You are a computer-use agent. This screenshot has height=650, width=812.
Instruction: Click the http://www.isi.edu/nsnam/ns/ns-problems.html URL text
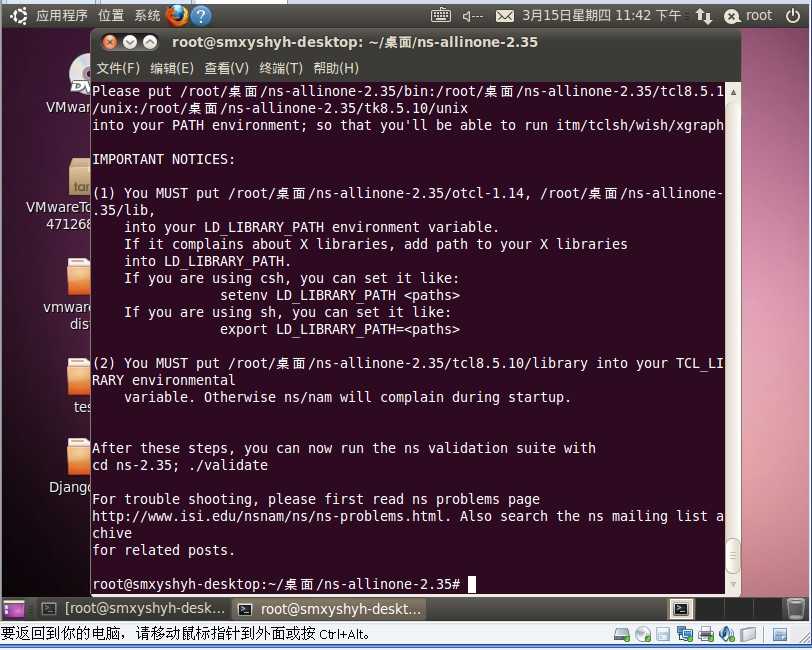268,517
